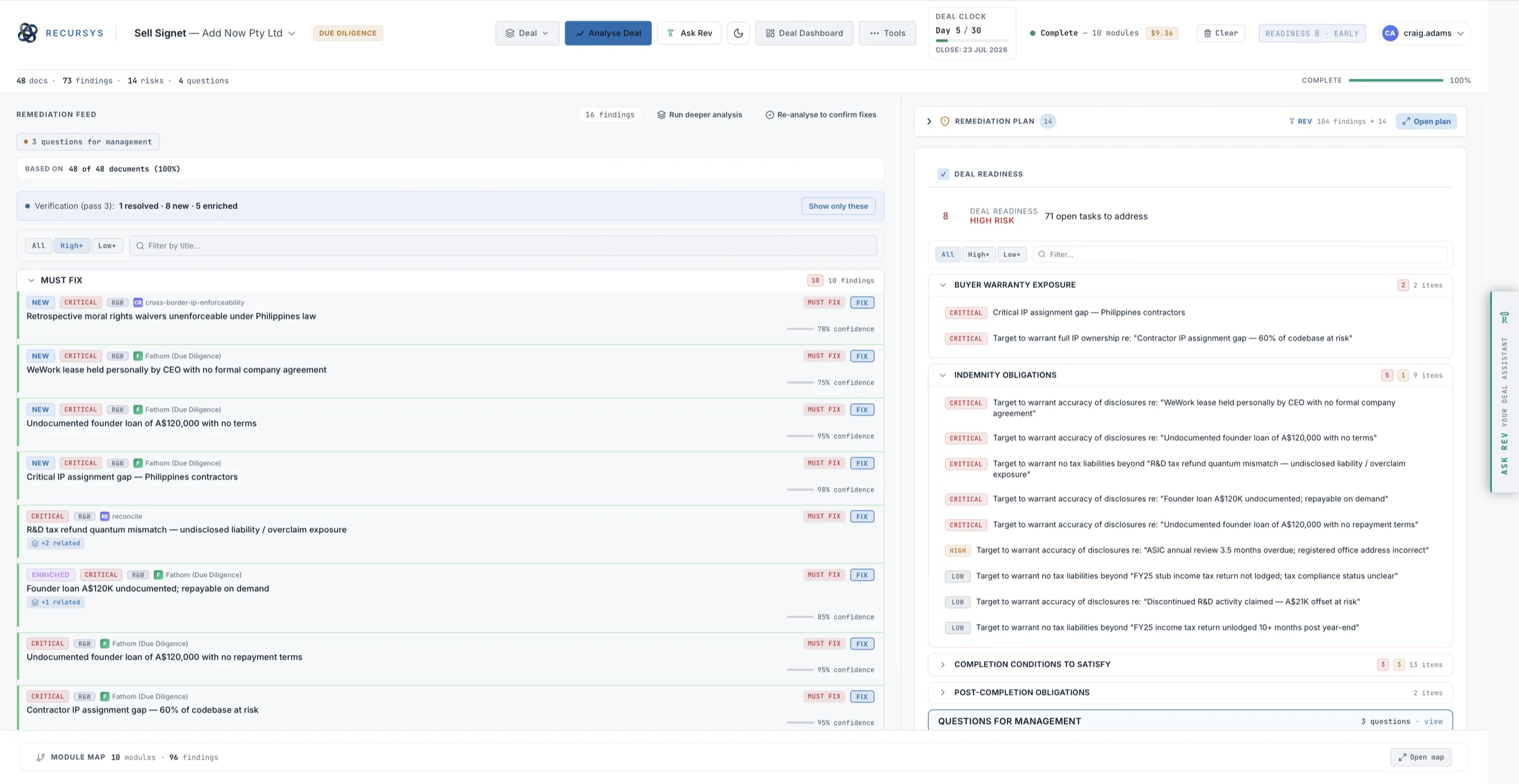Click the Deal layers icon button
This screenshot has height=784, width=1519.
(x=527, y=33)
